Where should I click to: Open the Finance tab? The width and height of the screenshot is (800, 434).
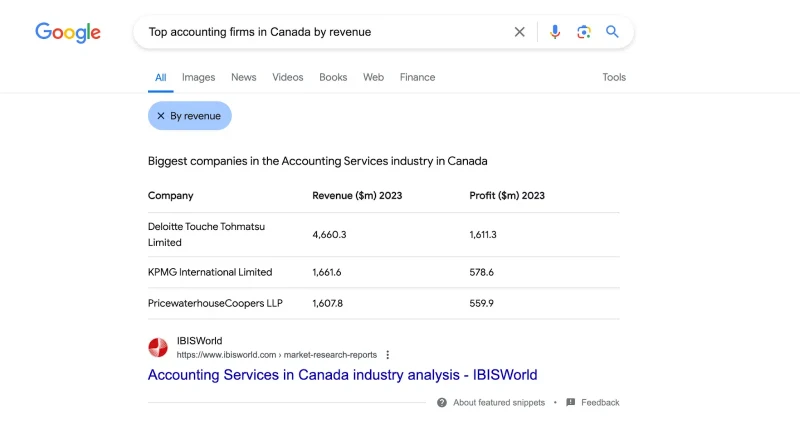click(417, 78)
